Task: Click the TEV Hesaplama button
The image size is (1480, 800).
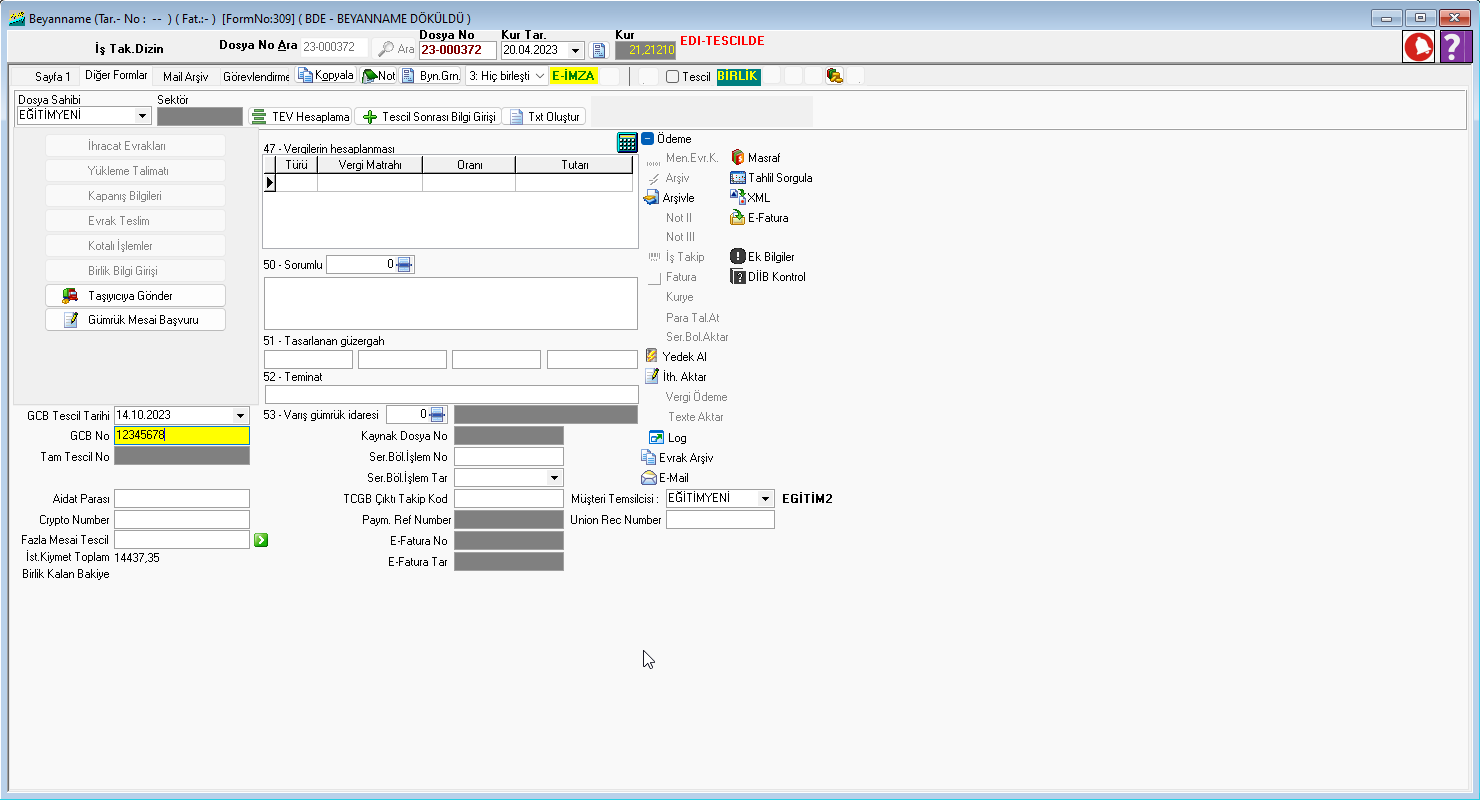Action: tap(299, 117)
